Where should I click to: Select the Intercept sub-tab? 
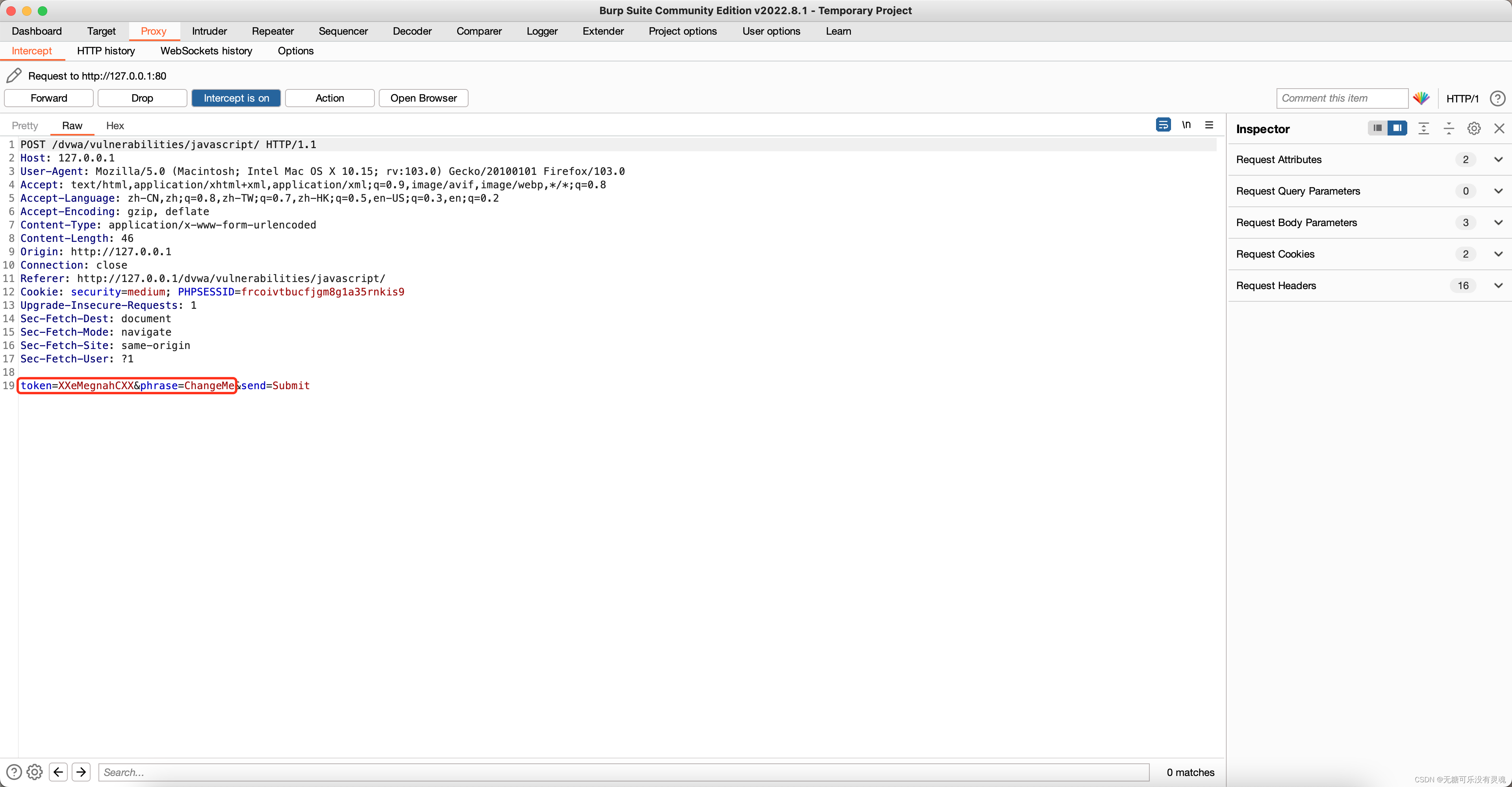pyautogui.click(x=31, y=51)
